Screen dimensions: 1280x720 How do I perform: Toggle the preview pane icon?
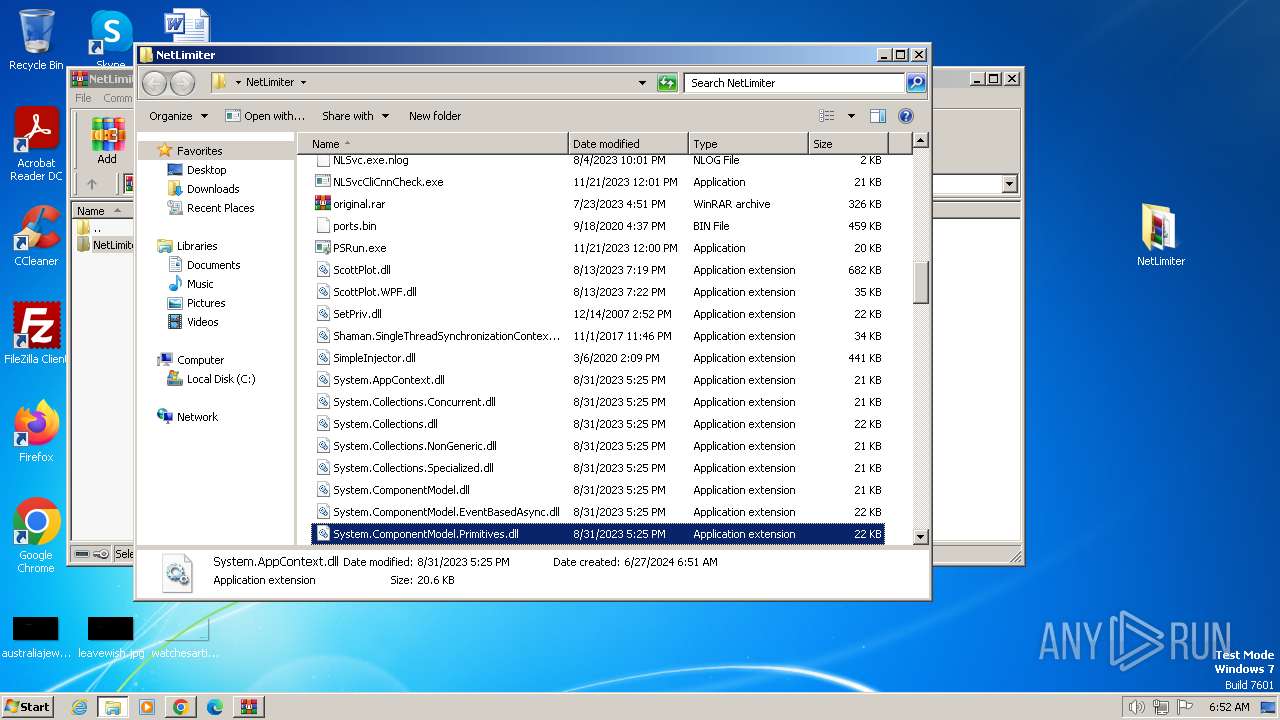(878, 116)
